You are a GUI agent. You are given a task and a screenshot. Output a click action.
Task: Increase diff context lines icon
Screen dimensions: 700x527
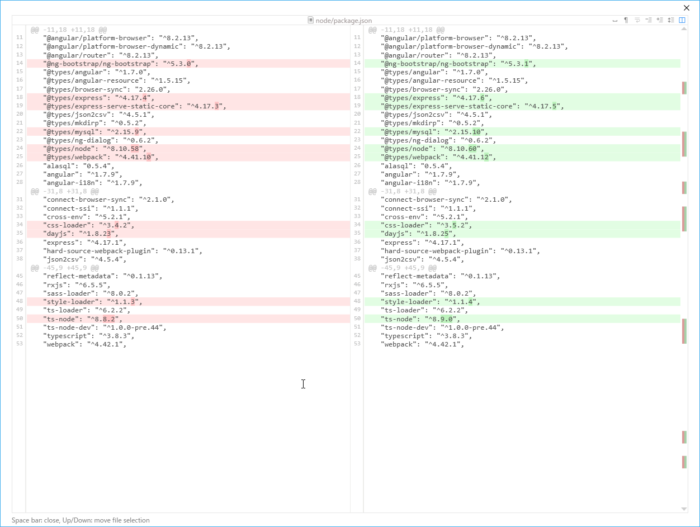659,20
